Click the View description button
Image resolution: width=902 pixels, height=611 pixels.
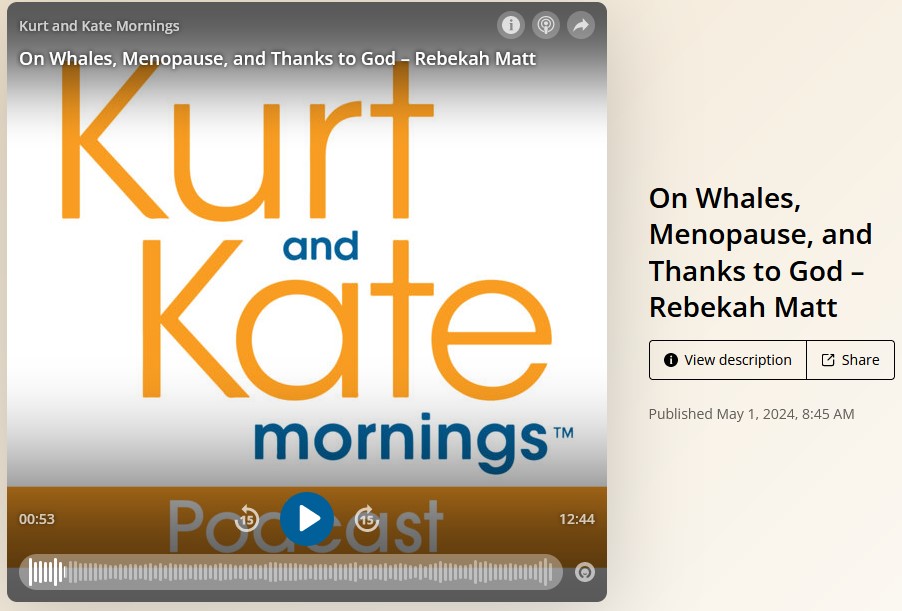(727, 360)
